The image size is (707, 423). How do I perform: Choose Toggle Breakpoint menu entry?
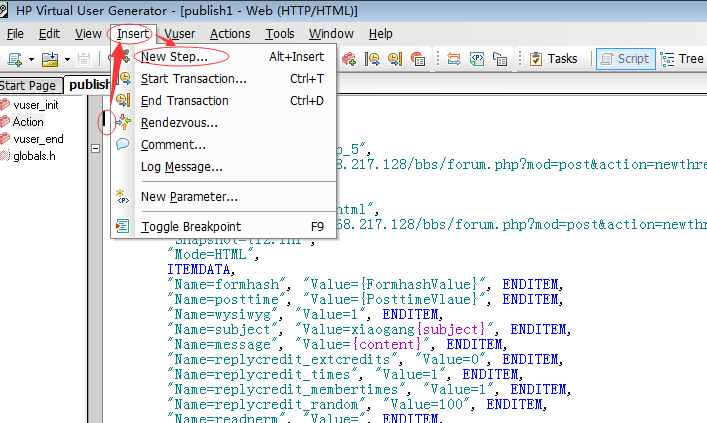coord(224,226)
